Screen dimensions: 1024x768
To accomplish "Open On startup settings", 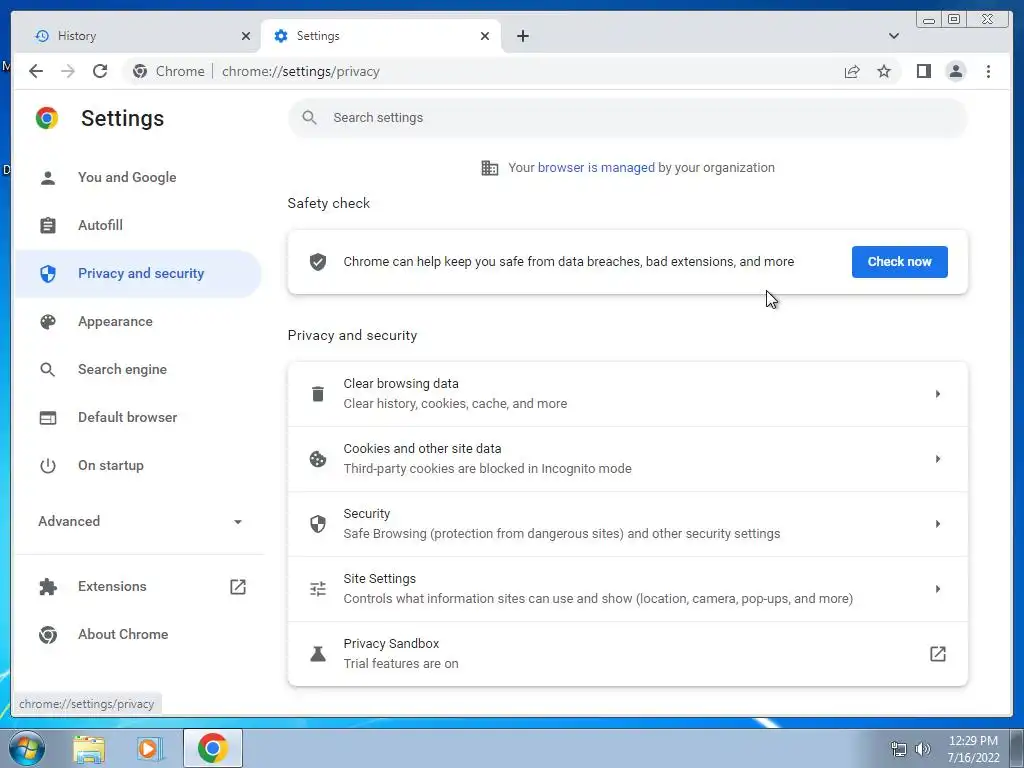I will point(138,466).
